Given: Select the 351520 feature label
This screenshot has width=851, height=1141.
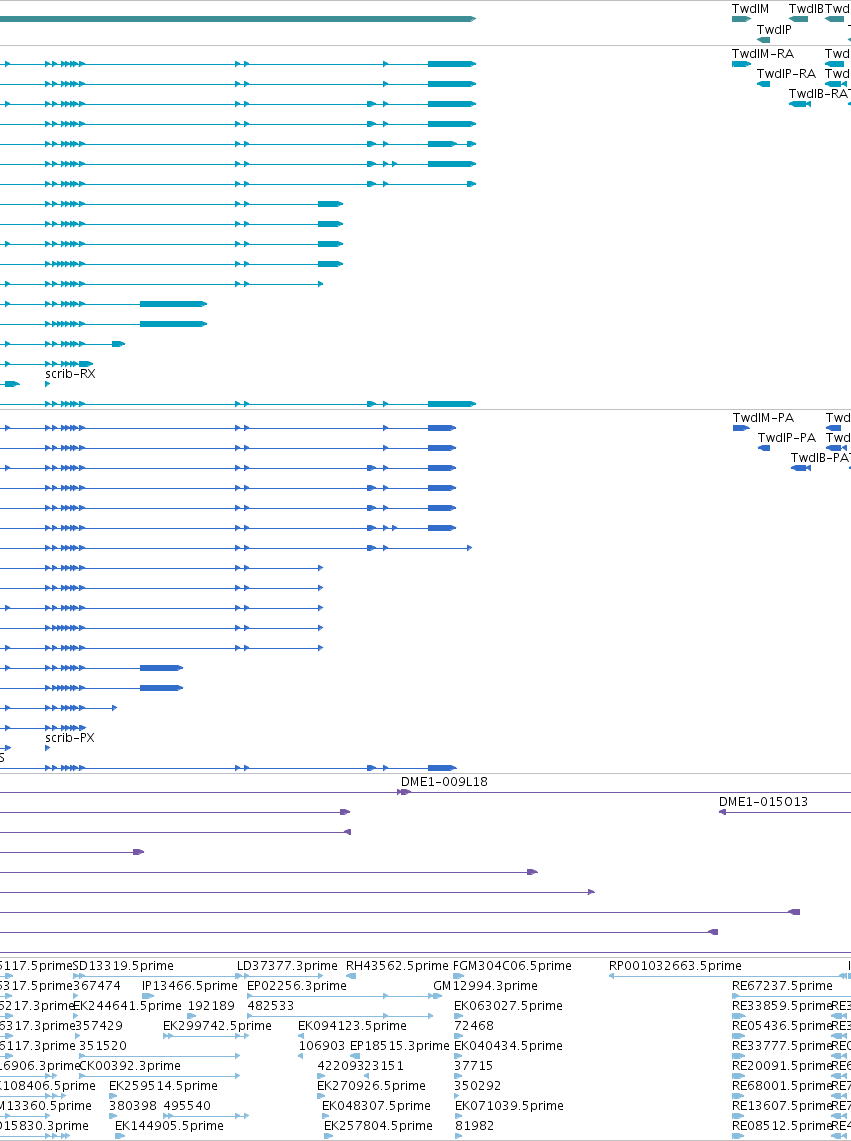Looking at the screenshot, I should click(x=103, y=1045).
